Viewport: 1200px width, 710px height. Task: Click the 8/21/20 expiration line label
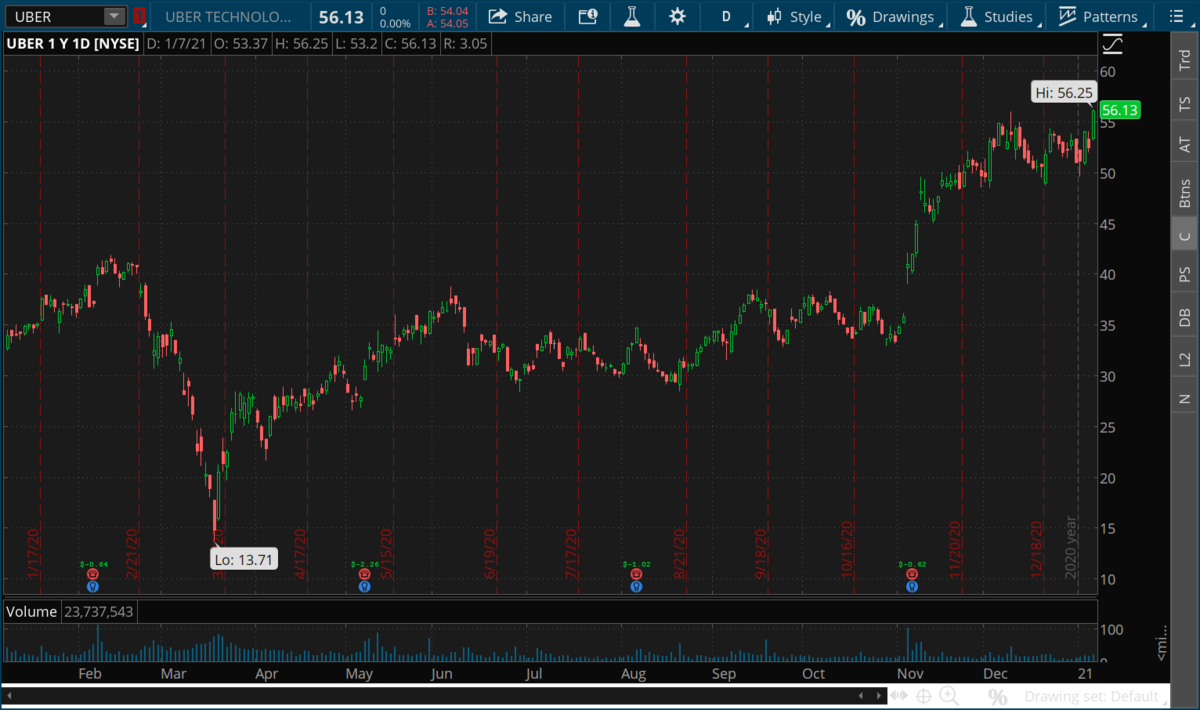(x=679, y=553)
